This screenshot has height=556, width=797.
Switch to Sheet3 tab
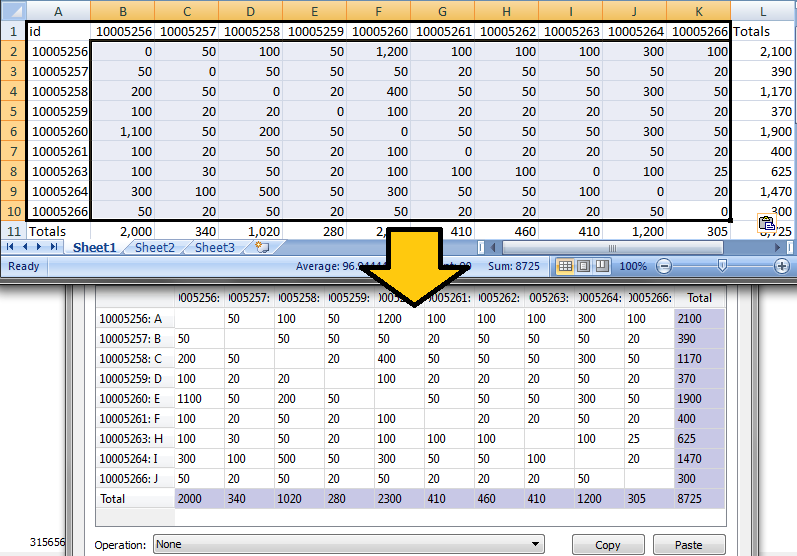214,248
